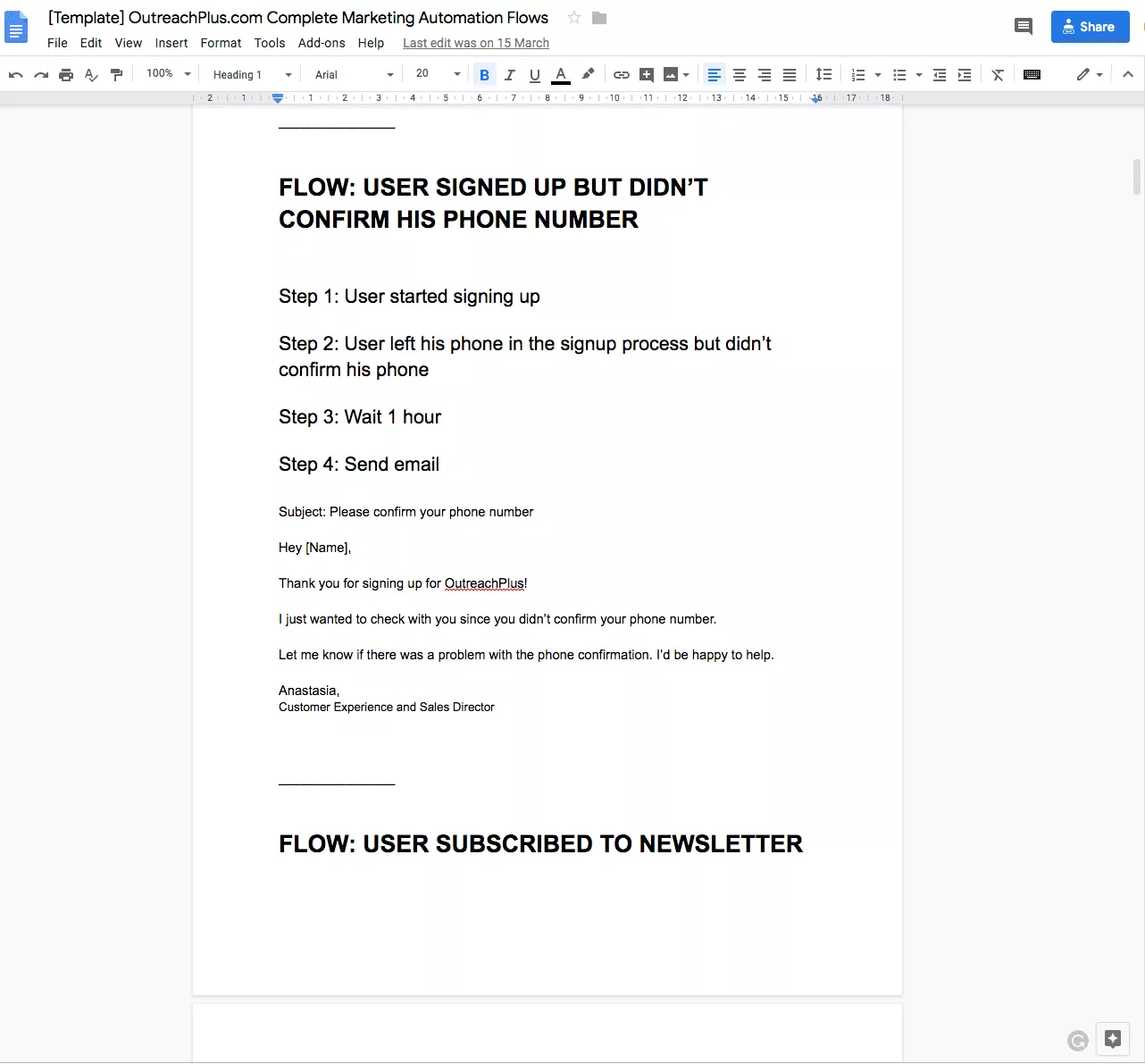Viewport: 1145px width, 1064px height.
Task: Click the highlight color marker icon
Action: tap(588, 74)
